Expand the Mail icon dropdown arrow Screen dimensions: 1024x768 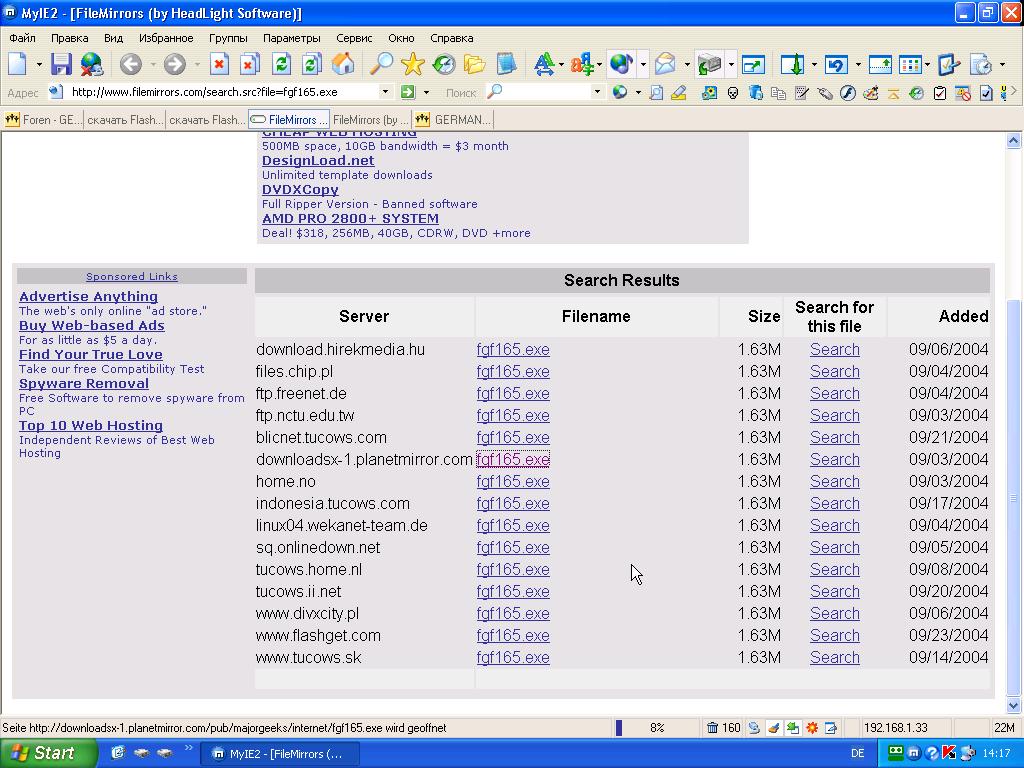click(x=687, y=65)
